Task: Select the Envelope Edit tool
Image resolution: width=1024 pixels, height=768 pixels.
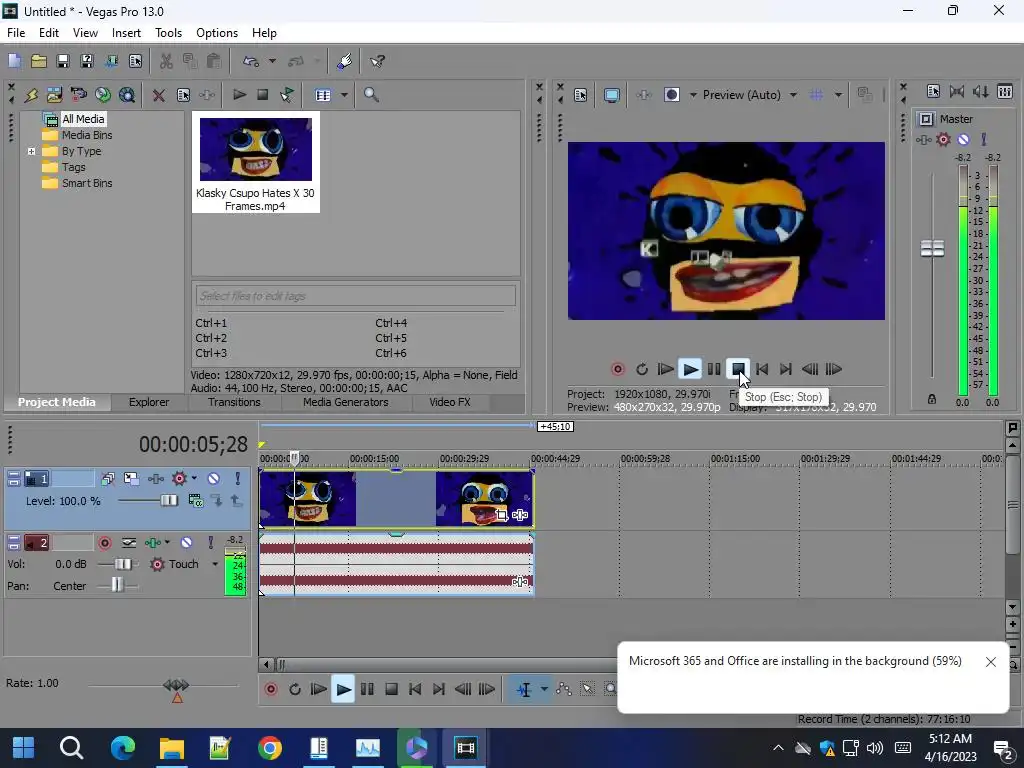Action: click(x=564, y=690)
